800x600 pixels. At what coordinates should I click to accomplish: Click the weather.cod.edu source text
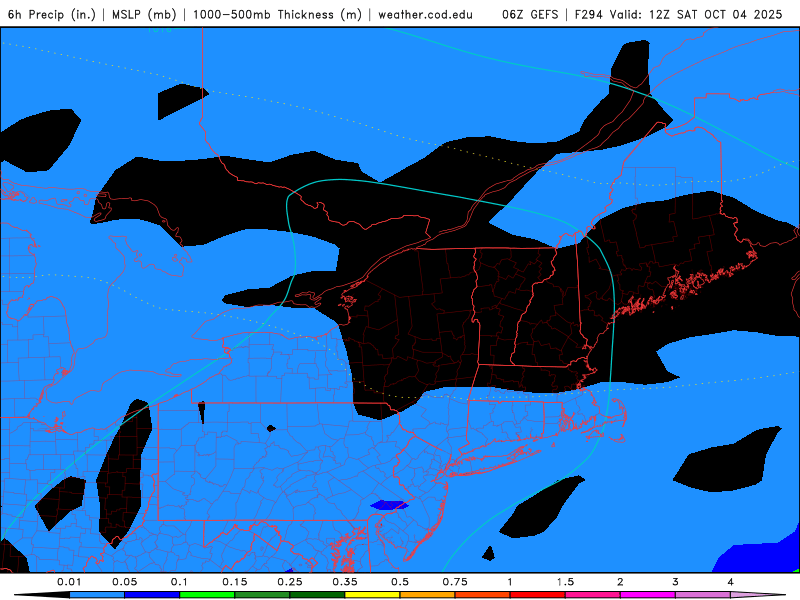(425, 14)
